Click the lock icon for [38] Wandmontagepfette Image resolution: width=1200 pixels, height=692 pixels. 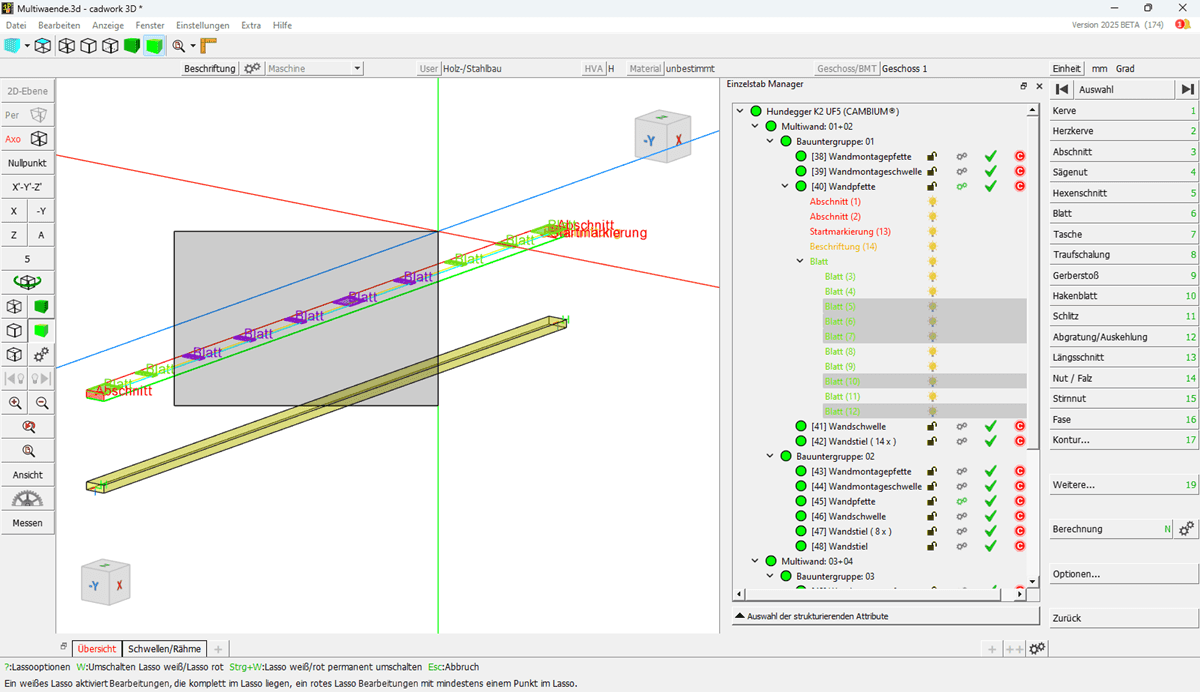pyautogui.click(x=932, y=157)
